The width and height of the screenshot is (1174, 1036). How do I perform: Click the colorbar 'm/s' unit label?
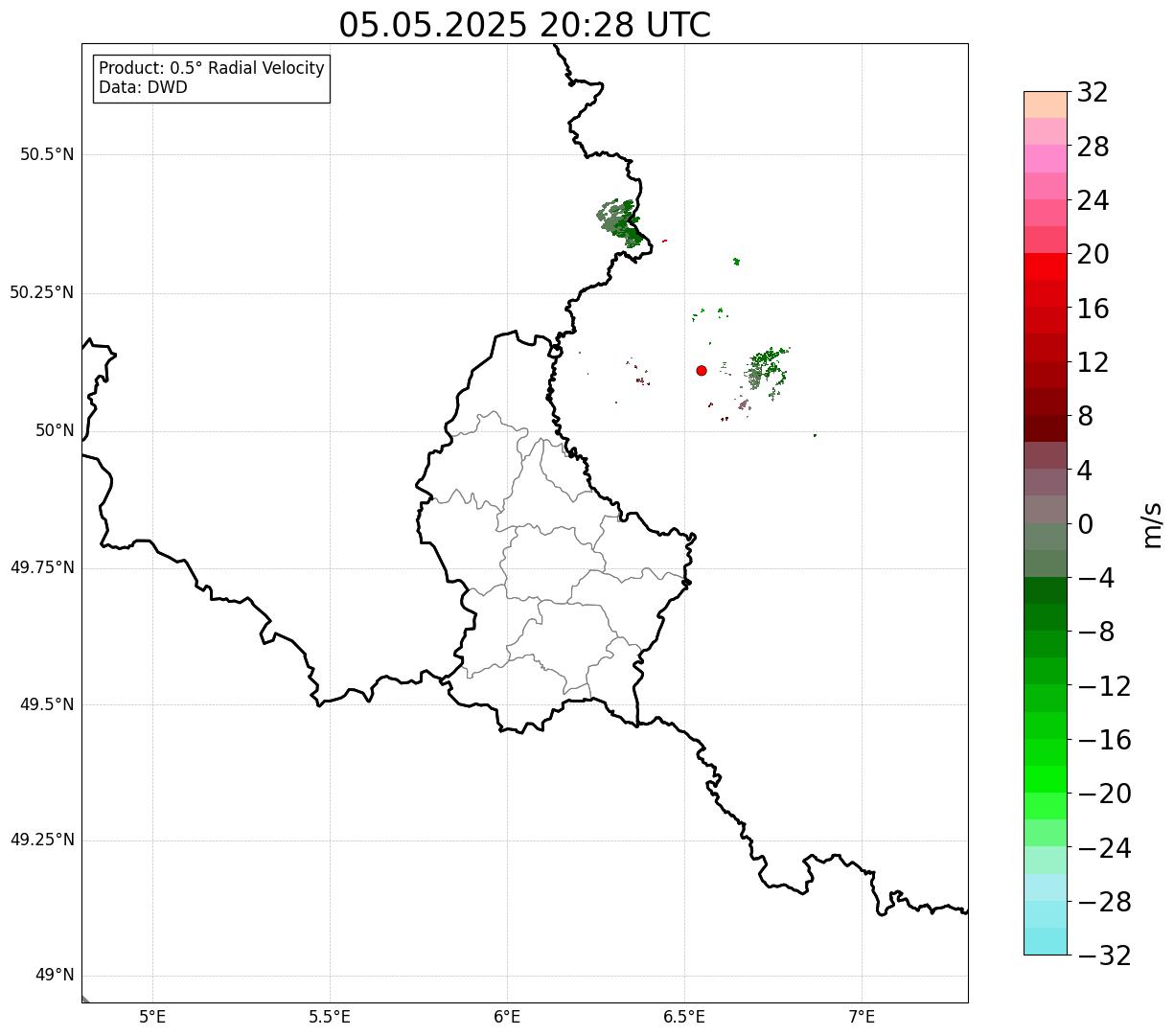[1151, 524]
